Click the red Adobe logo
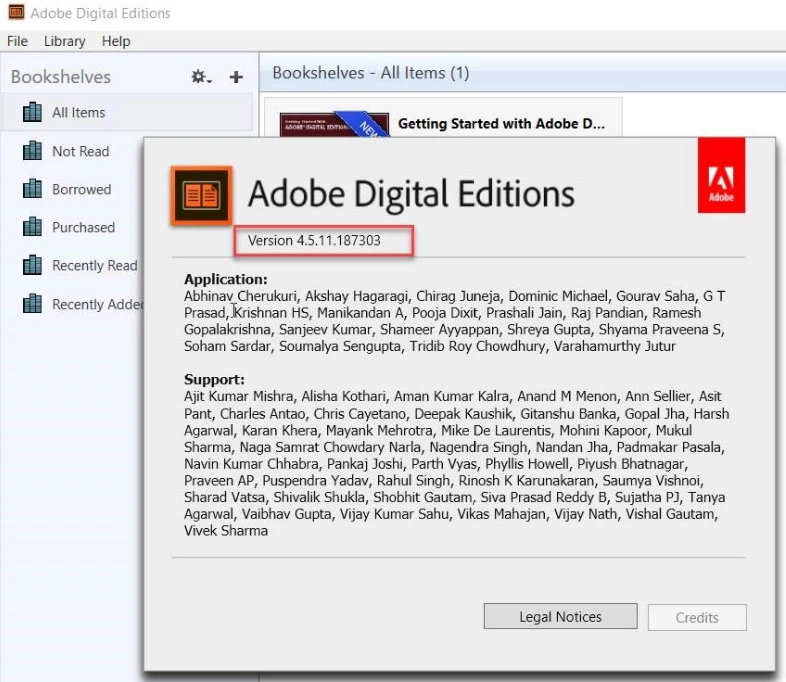 (721, 175)
